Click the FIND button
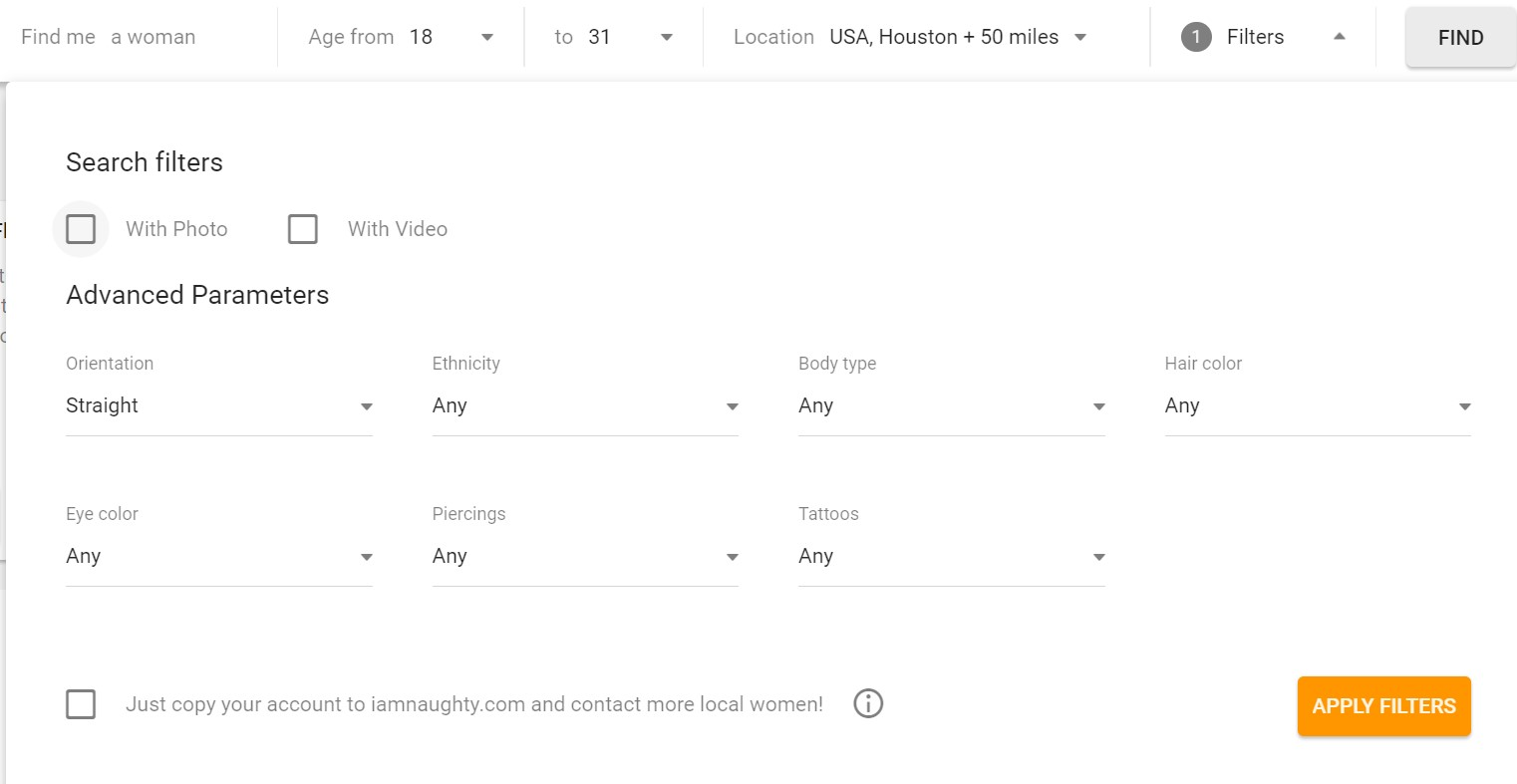Image resolution: width=1517 pixels, height=784 pixels. (1460, 38)
